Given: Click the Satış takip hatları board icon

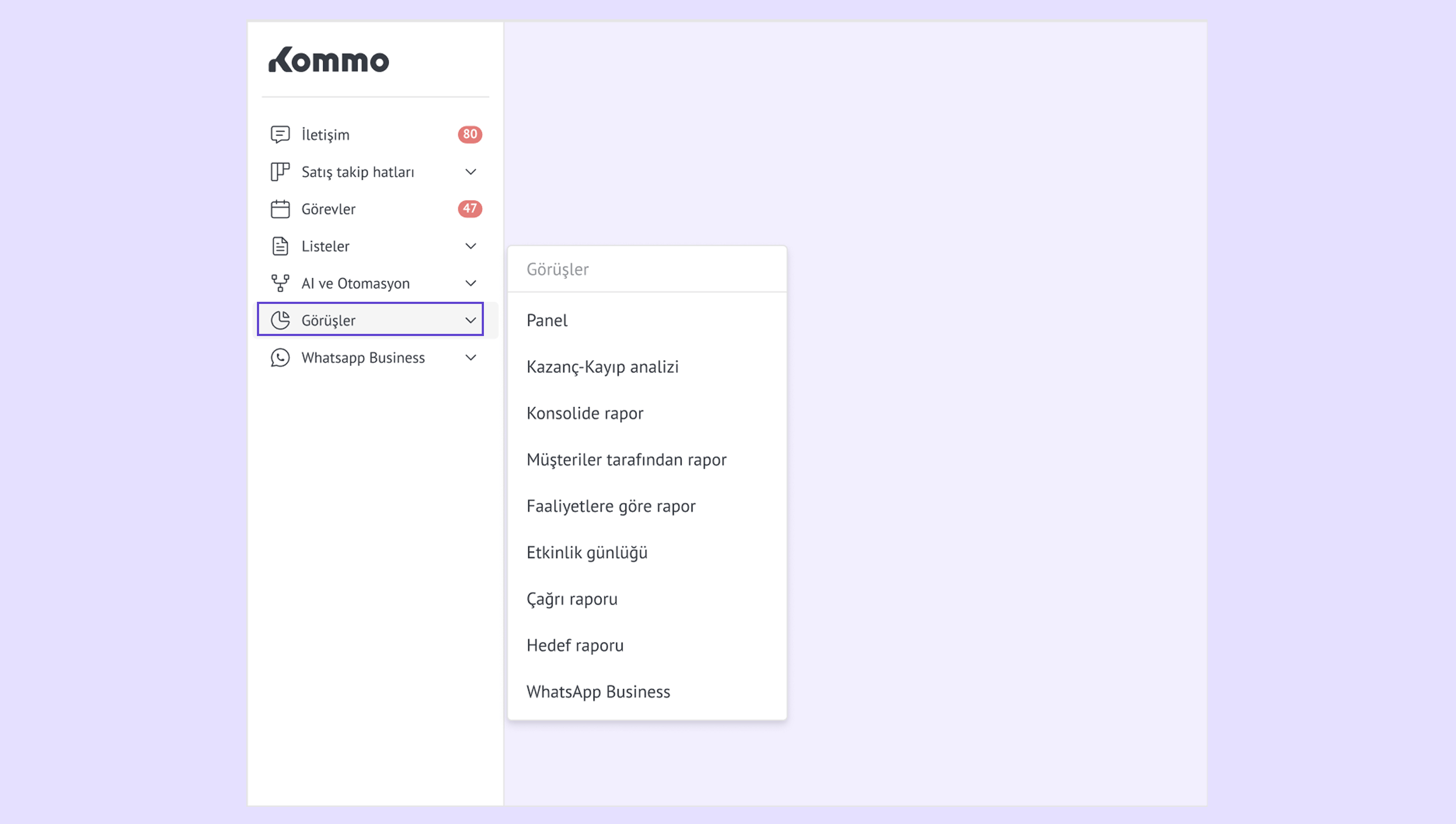Looking at the screenshot, I should coord(279,171).
